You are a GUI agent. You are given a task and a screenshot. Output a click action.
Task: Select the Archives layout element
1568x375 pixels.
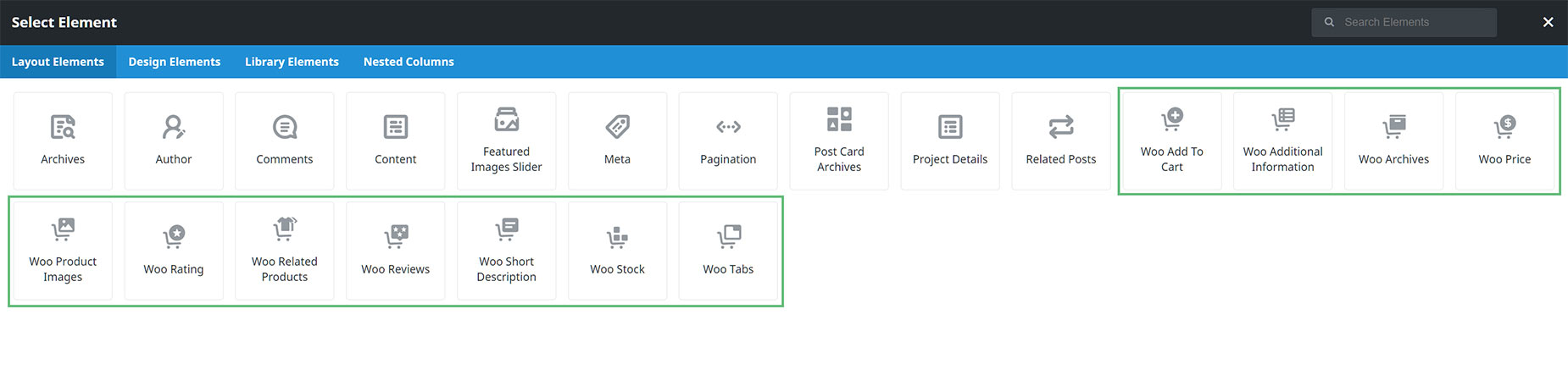(x=63, y=141)
